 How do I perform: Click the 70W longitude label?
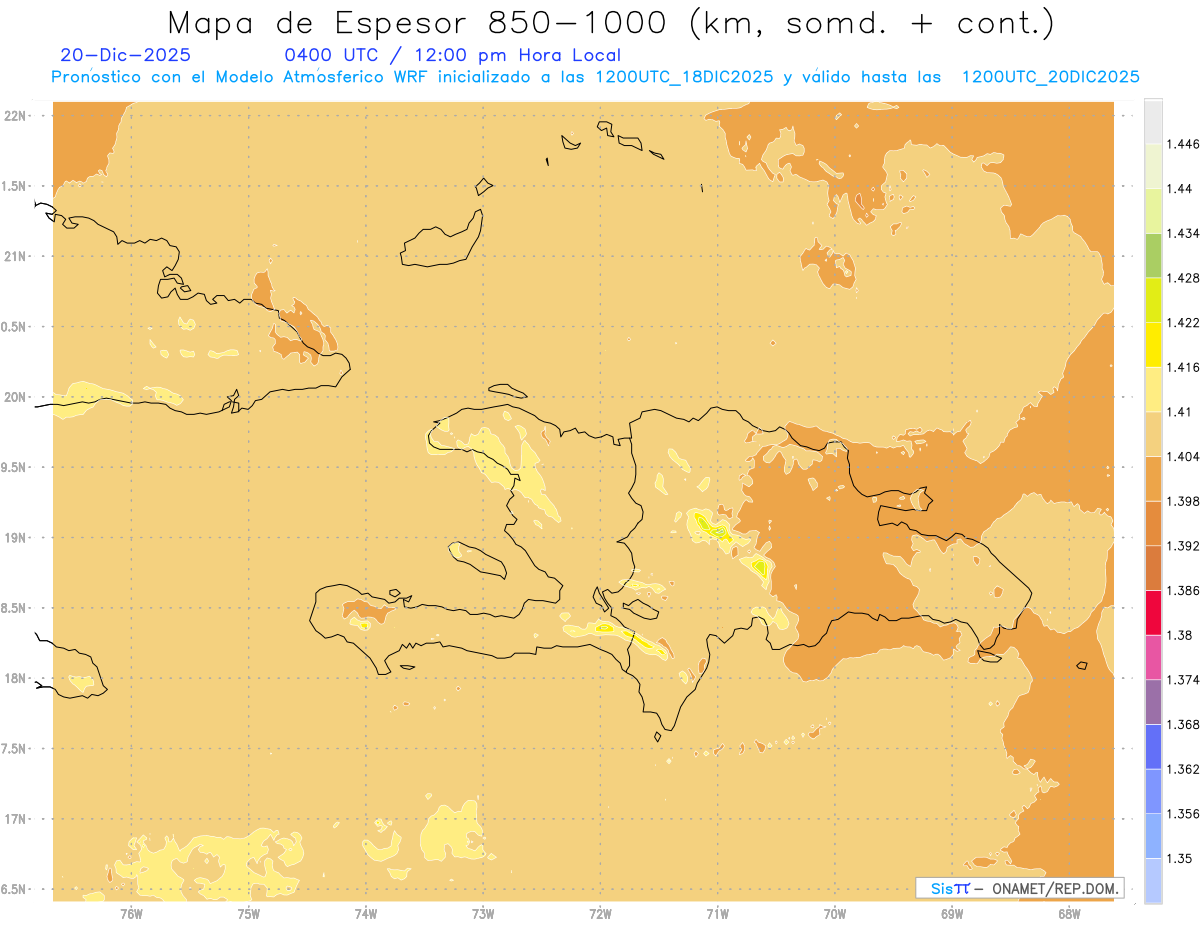(835, 914)
